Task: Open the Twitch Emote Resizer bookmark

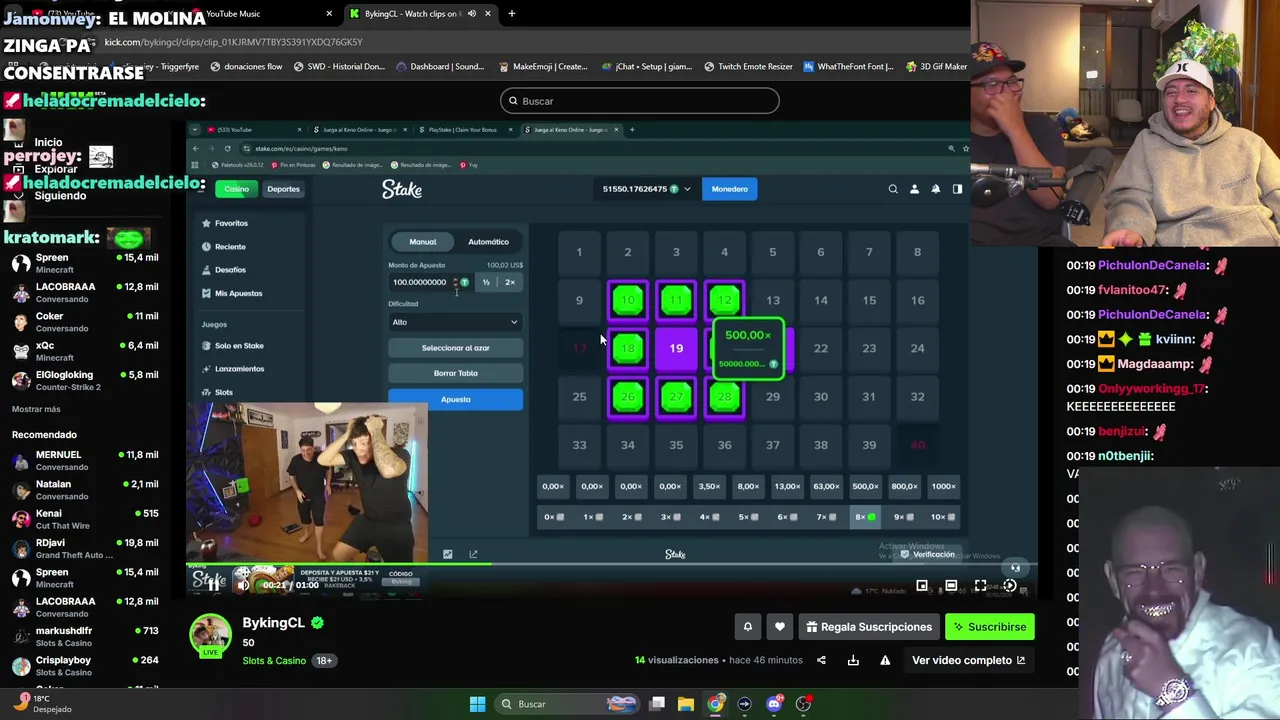Action: click(748, 67)
